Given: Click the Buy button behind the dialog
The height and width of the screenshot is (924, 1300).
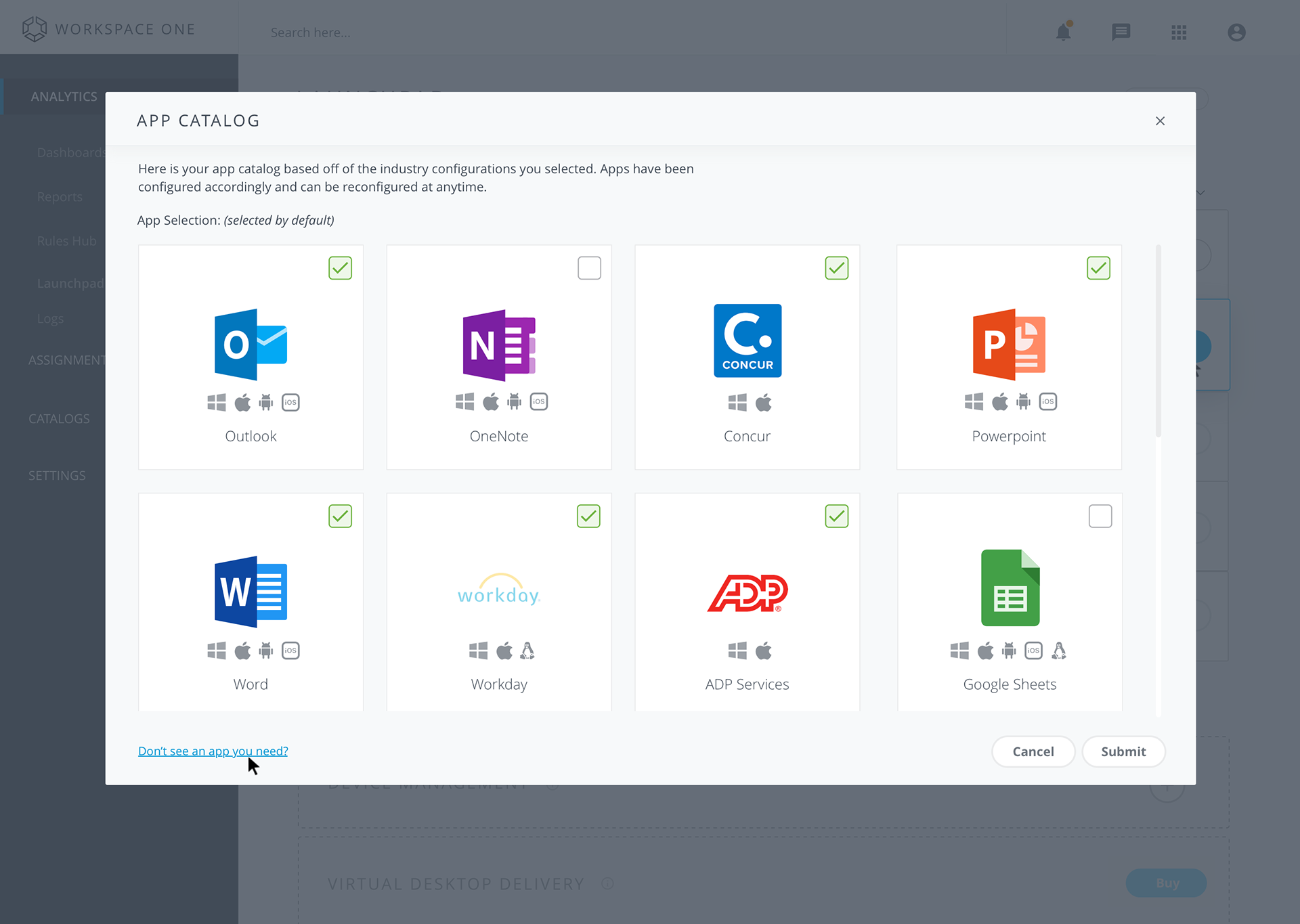Looking at the screenshot, I should (1167, 883).
